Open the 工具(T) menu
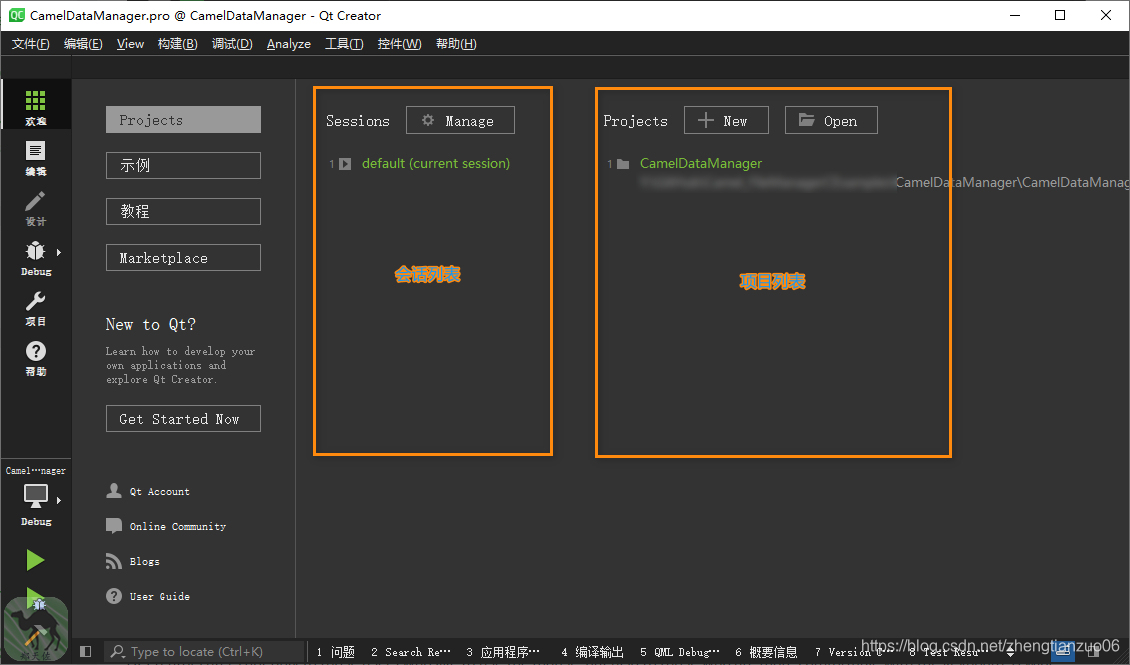This screenshot has height=665, width=1130. click(344, 44)
